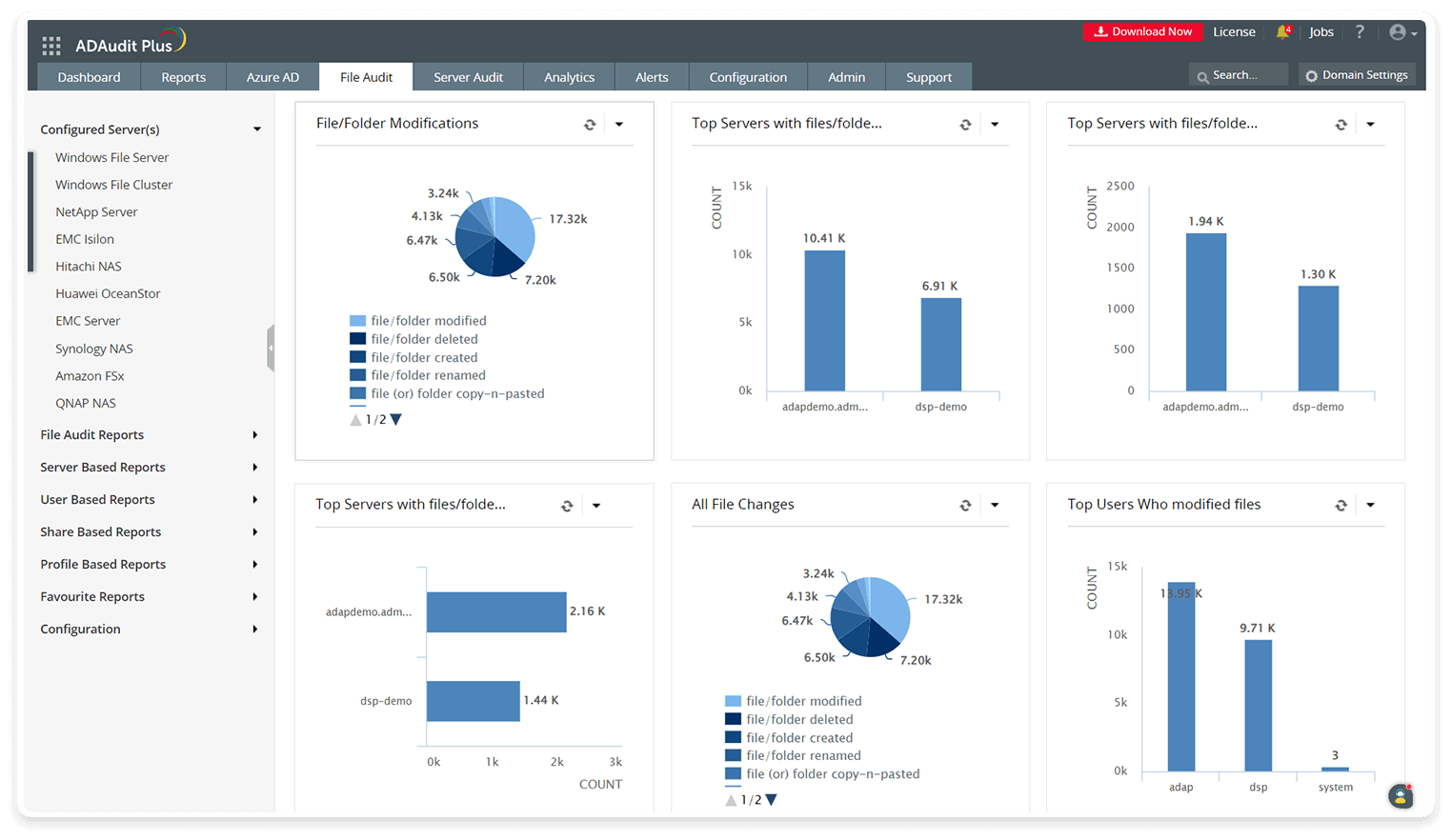Collapse the Configured Server(s) section
This screenshot has width=1452, height=840.
click(x=257, y=130)
